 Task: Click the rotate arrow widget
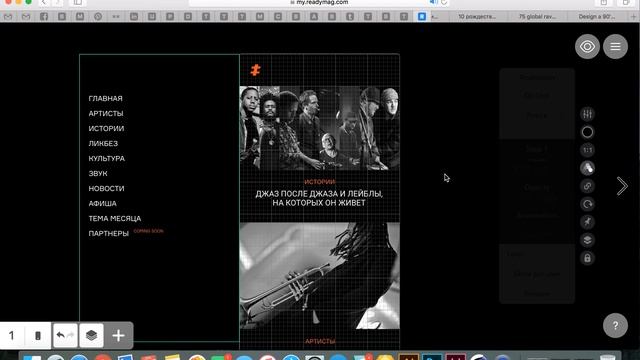tap(587, 204)
